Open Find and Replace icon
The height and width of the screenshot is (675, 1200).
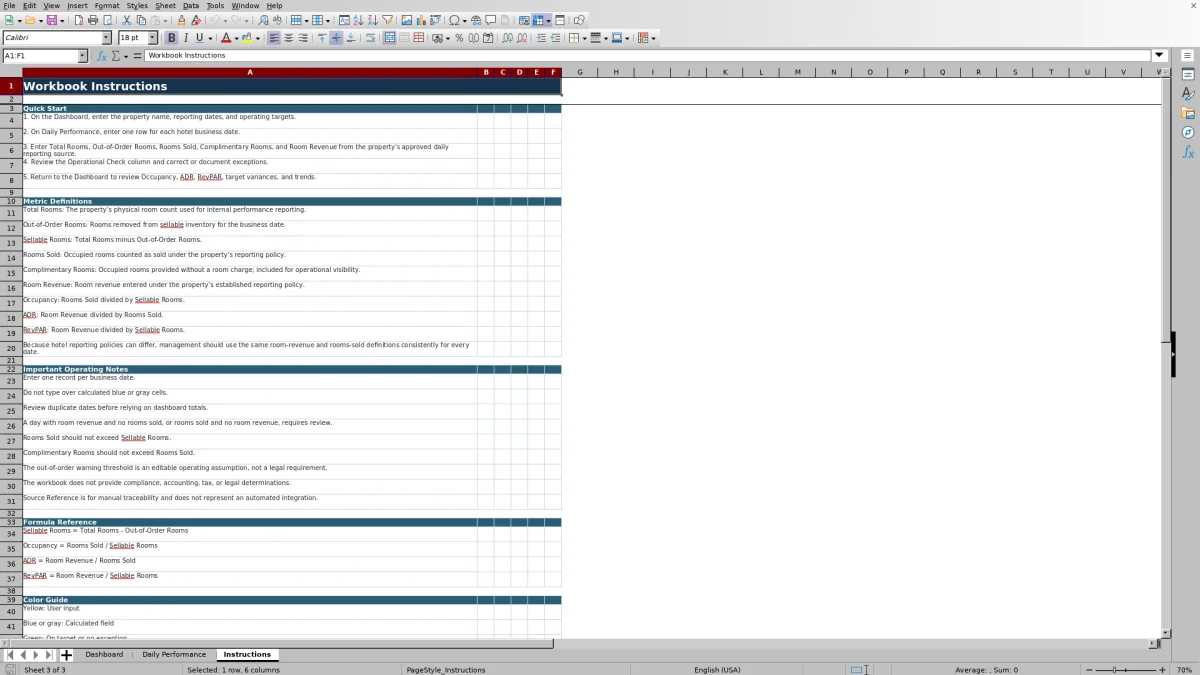pyautogui.click(x=263, y=20)
